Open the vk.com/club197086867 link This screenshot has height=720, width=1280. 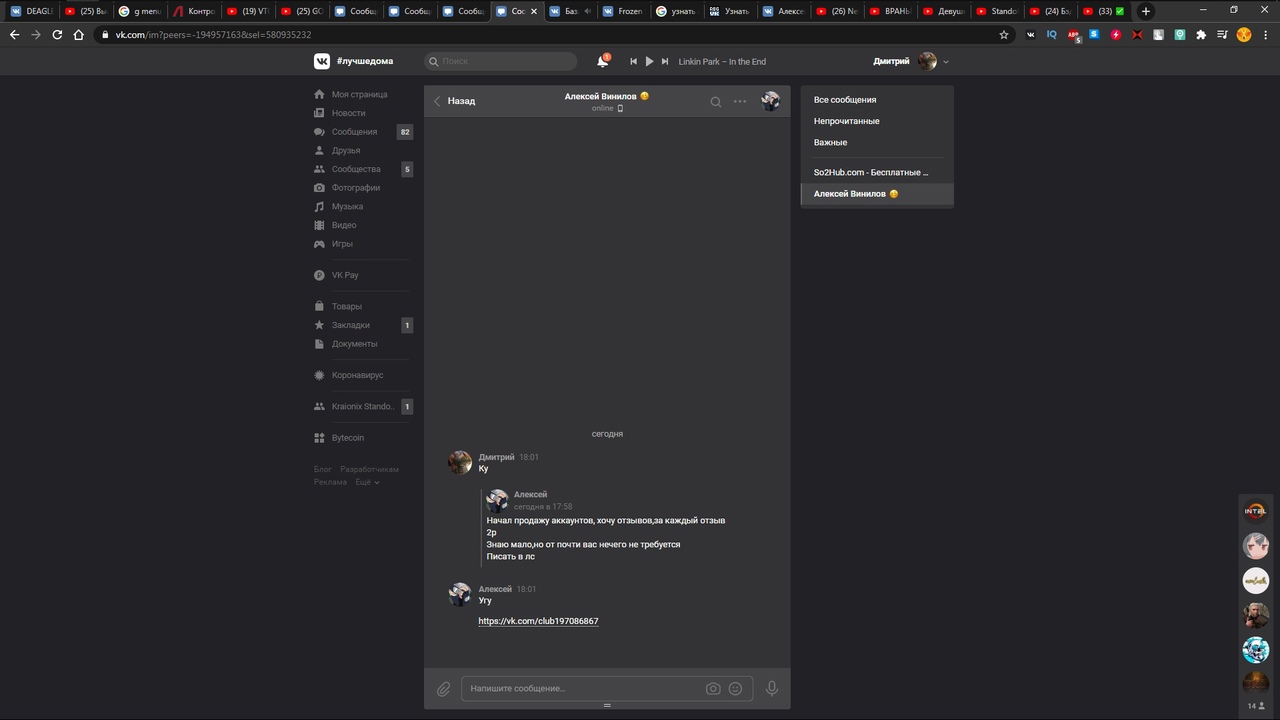[538, 621]
